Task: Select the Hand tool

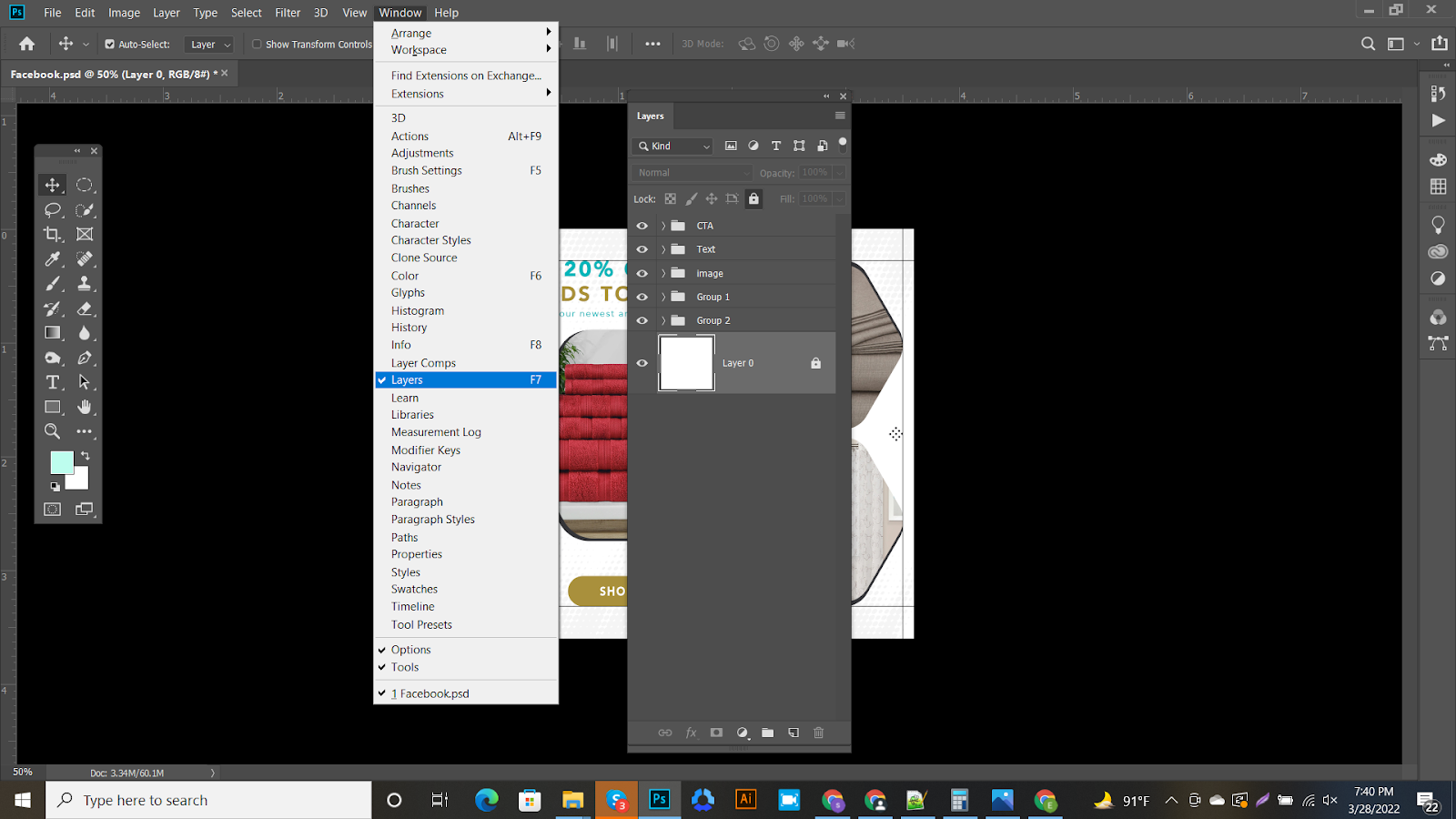Action: point(85,407)
